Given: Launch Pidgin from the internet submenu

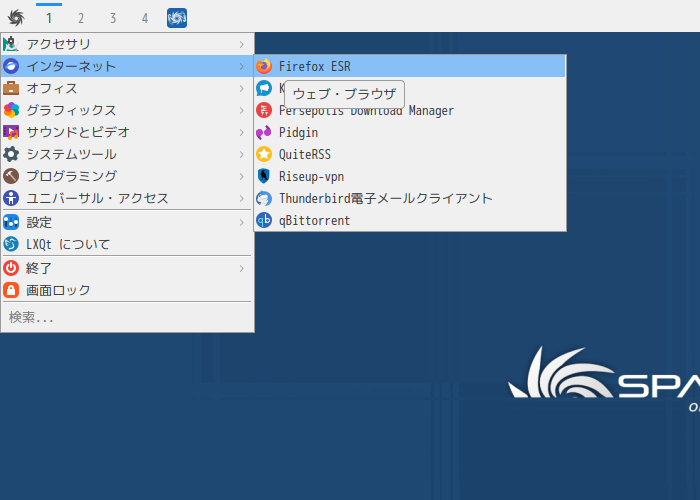Looking at the screenshot, I should click(410, 132).
